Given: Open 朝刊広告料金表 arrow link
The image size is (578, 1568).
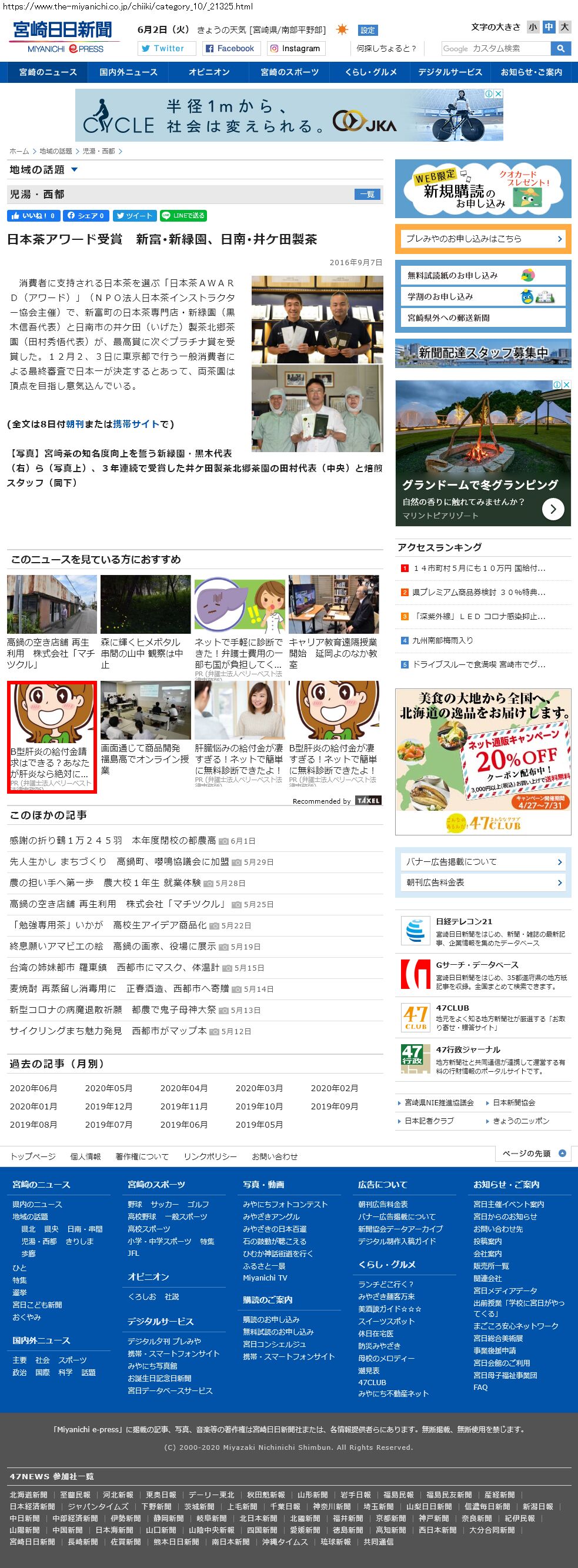Looking at the screenshot, I should (483, 882).
